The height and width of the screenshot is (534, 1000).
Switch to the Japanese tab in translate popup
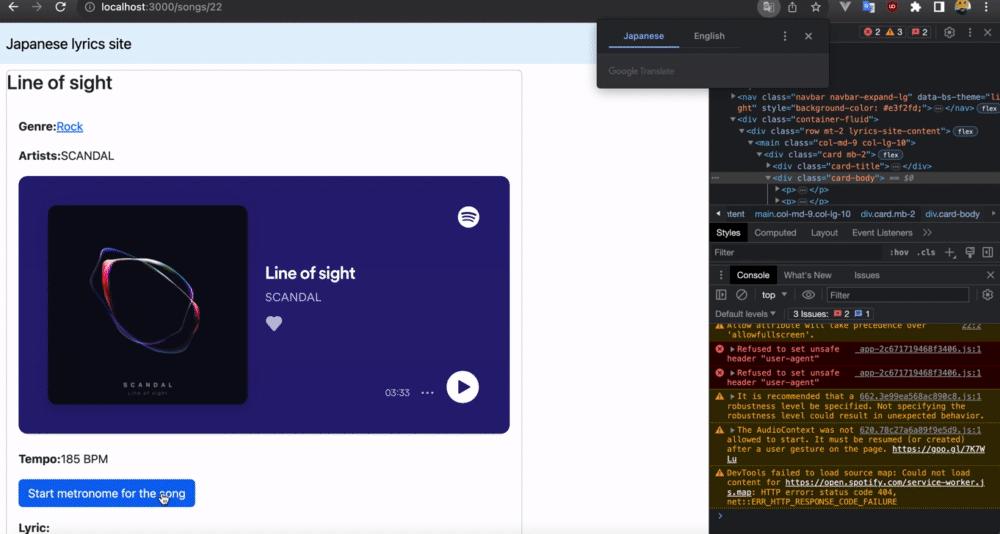(x=643, y=36)
